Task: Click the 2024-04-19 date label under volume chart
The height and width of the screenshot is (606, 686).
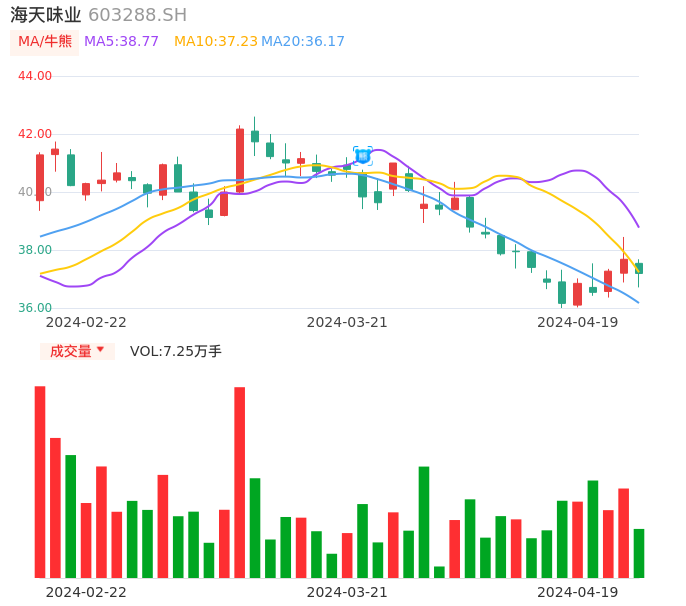Action: pos(578,592)
